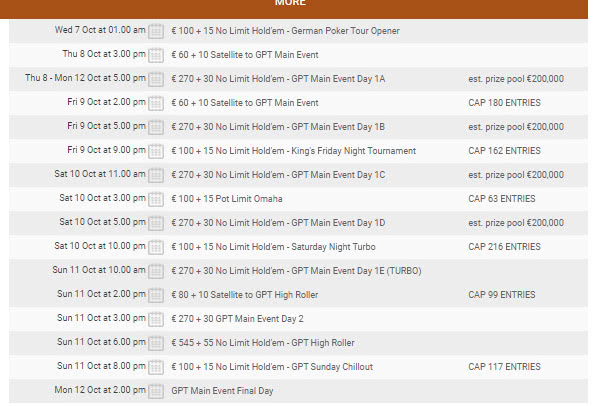Click CAP 99 ENTRIES text
Screen dimensions: 606x406
tap(502, 295)
